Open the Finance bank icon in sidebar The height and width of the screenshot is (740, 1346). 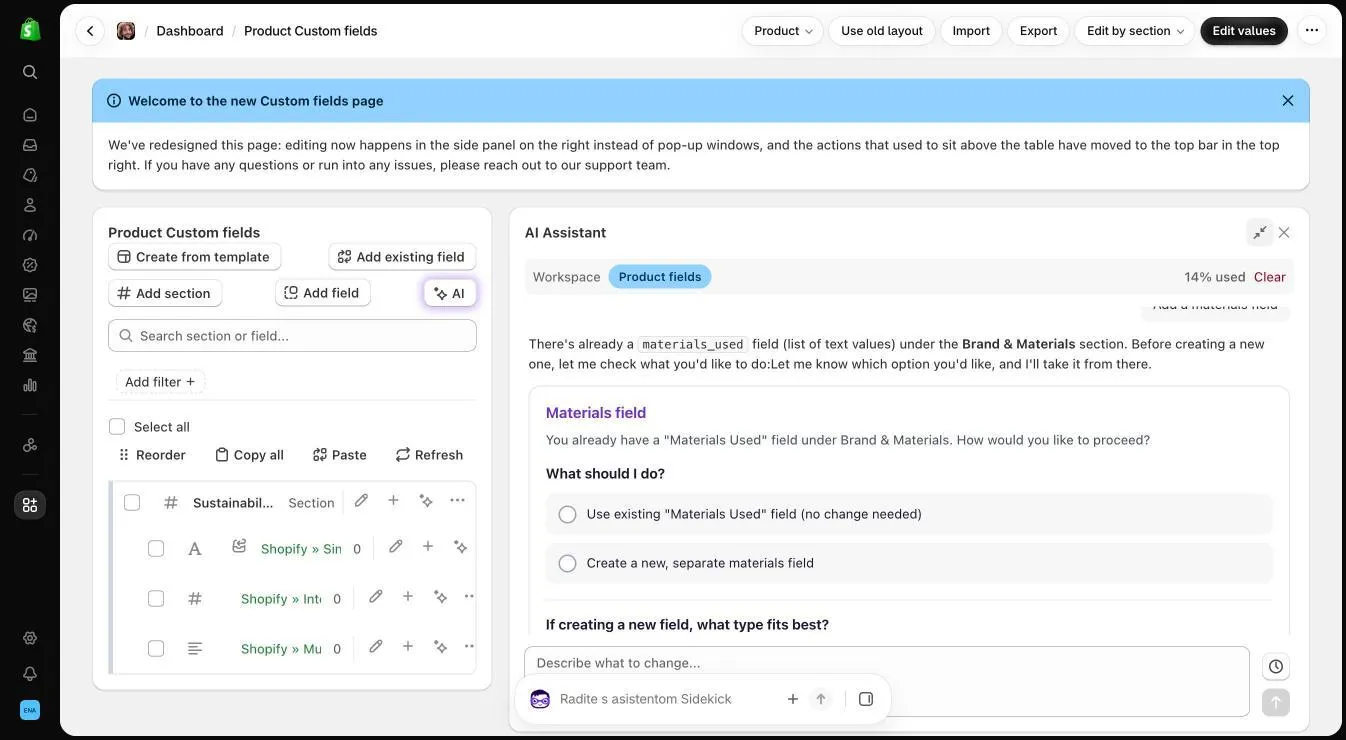coord(30,355)
